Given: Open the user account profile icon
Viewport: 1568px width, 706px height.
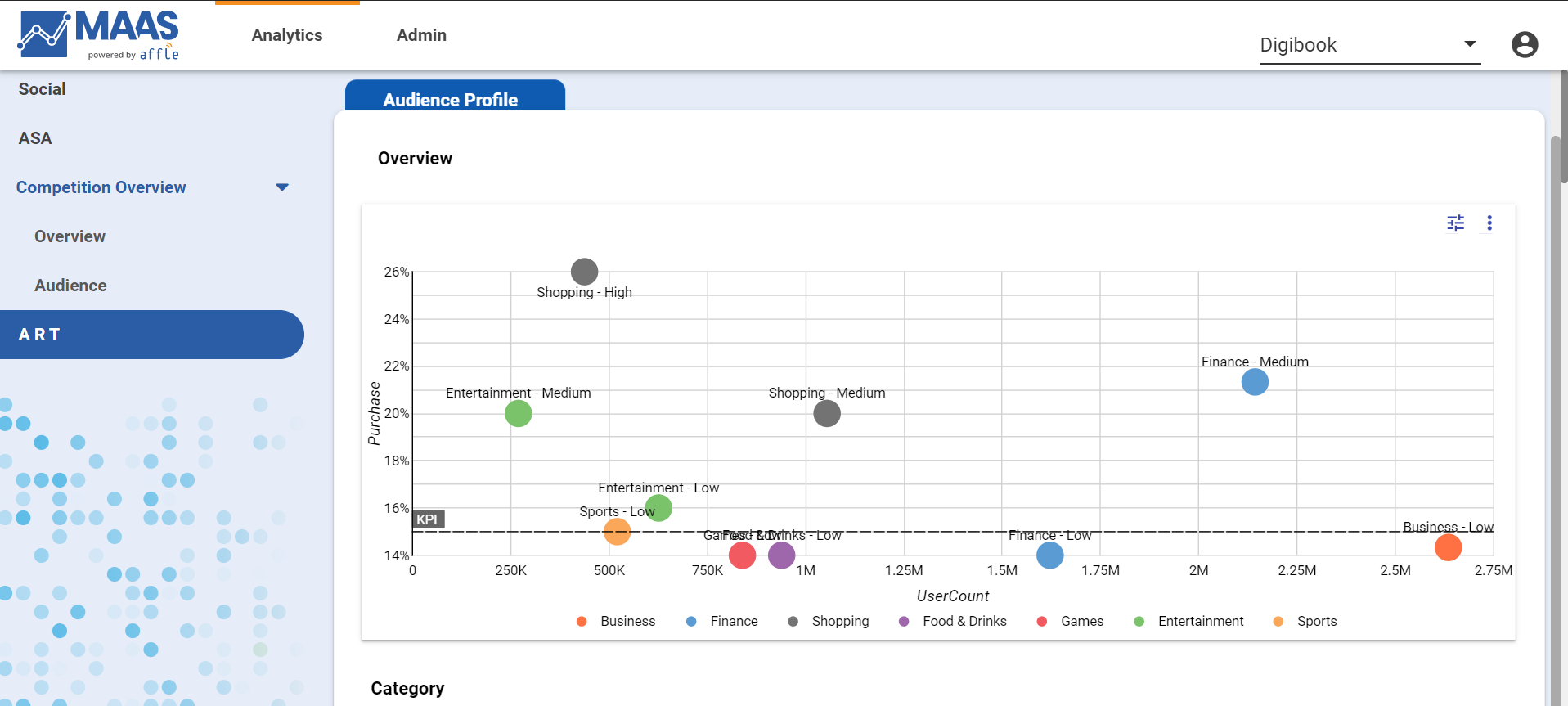Looking at the screenshot, I should point(1525,44).
